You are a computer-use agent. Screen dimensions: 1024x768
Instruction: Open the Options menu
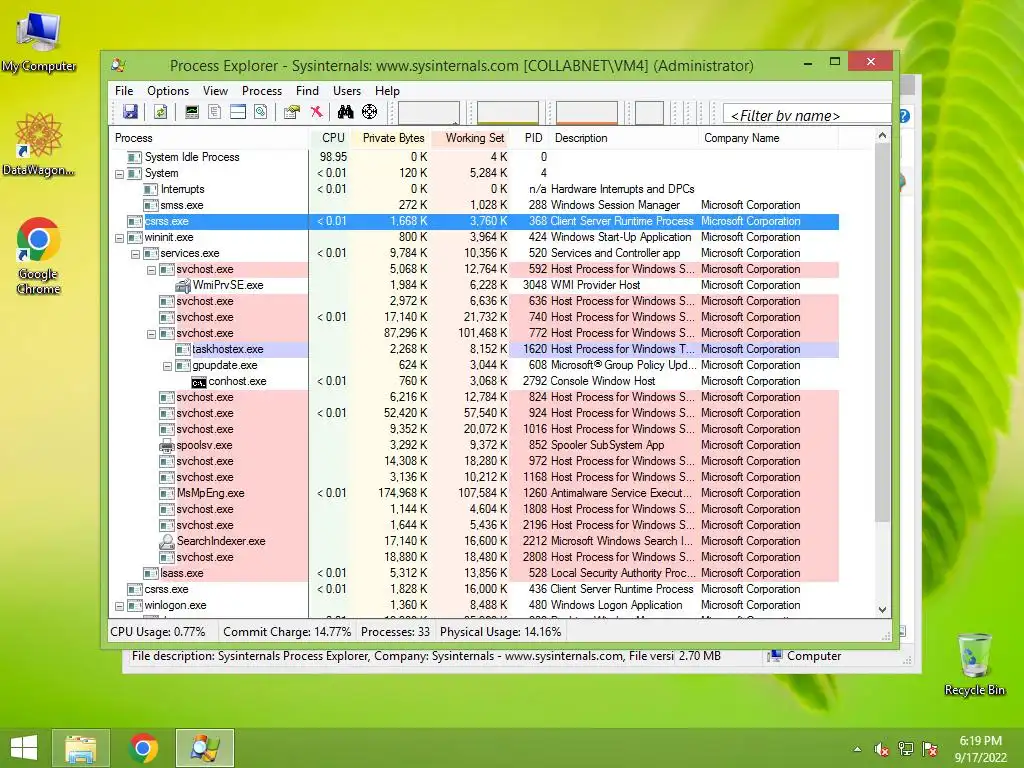click(168, 91)
